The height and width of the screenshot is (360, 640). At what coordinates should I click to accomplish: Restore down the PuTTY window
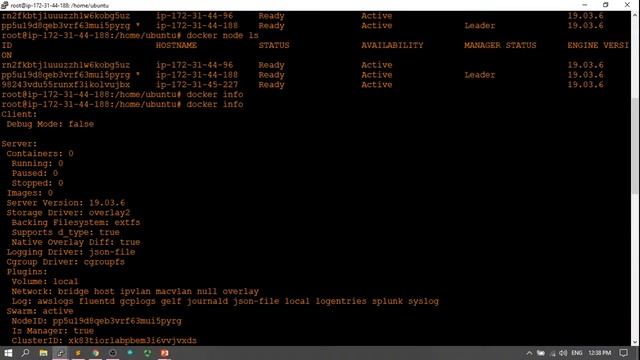click(606, 5)
